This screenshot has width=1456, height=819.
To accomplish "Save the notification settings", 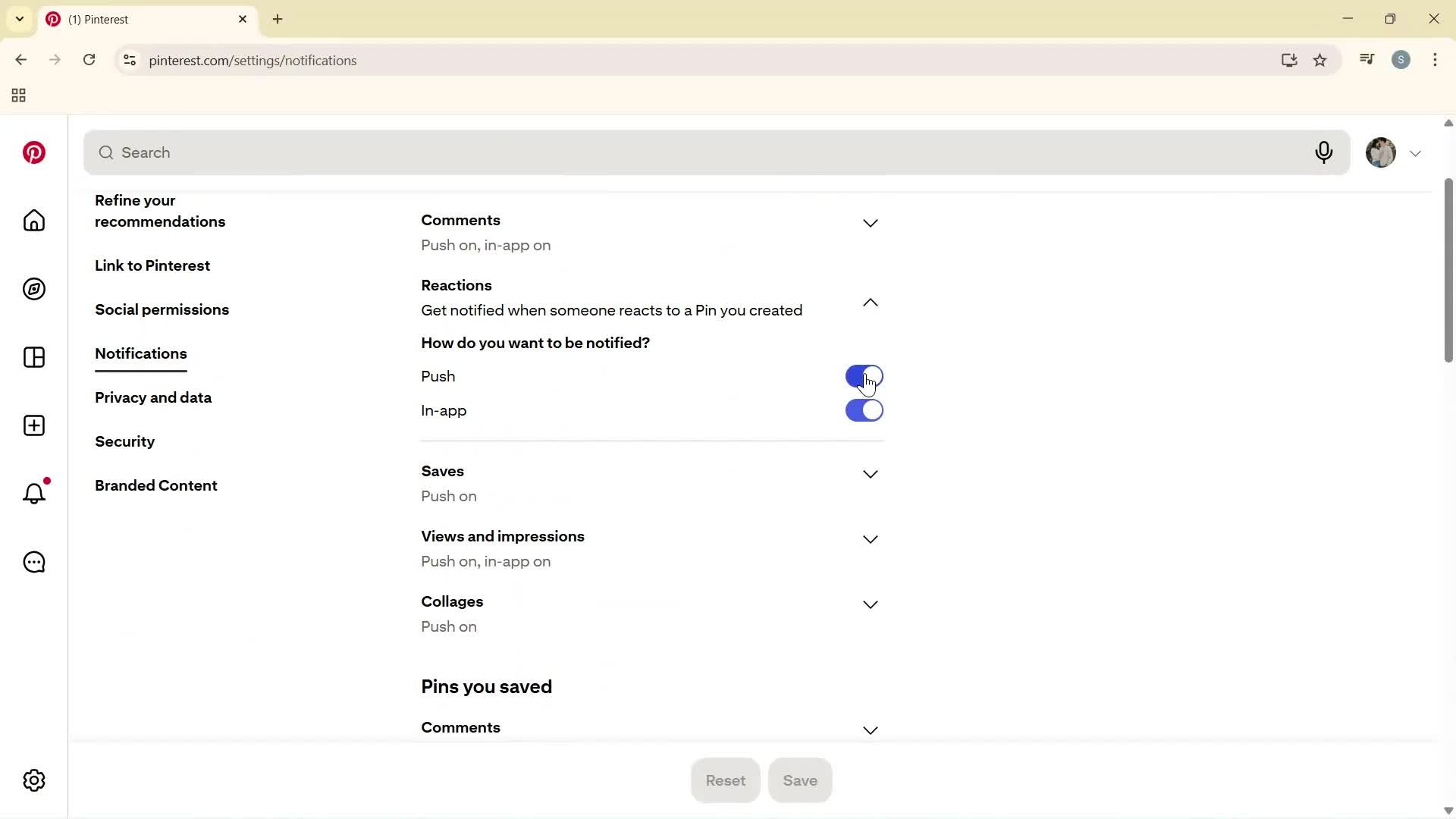I will click(x=800, y=780).
